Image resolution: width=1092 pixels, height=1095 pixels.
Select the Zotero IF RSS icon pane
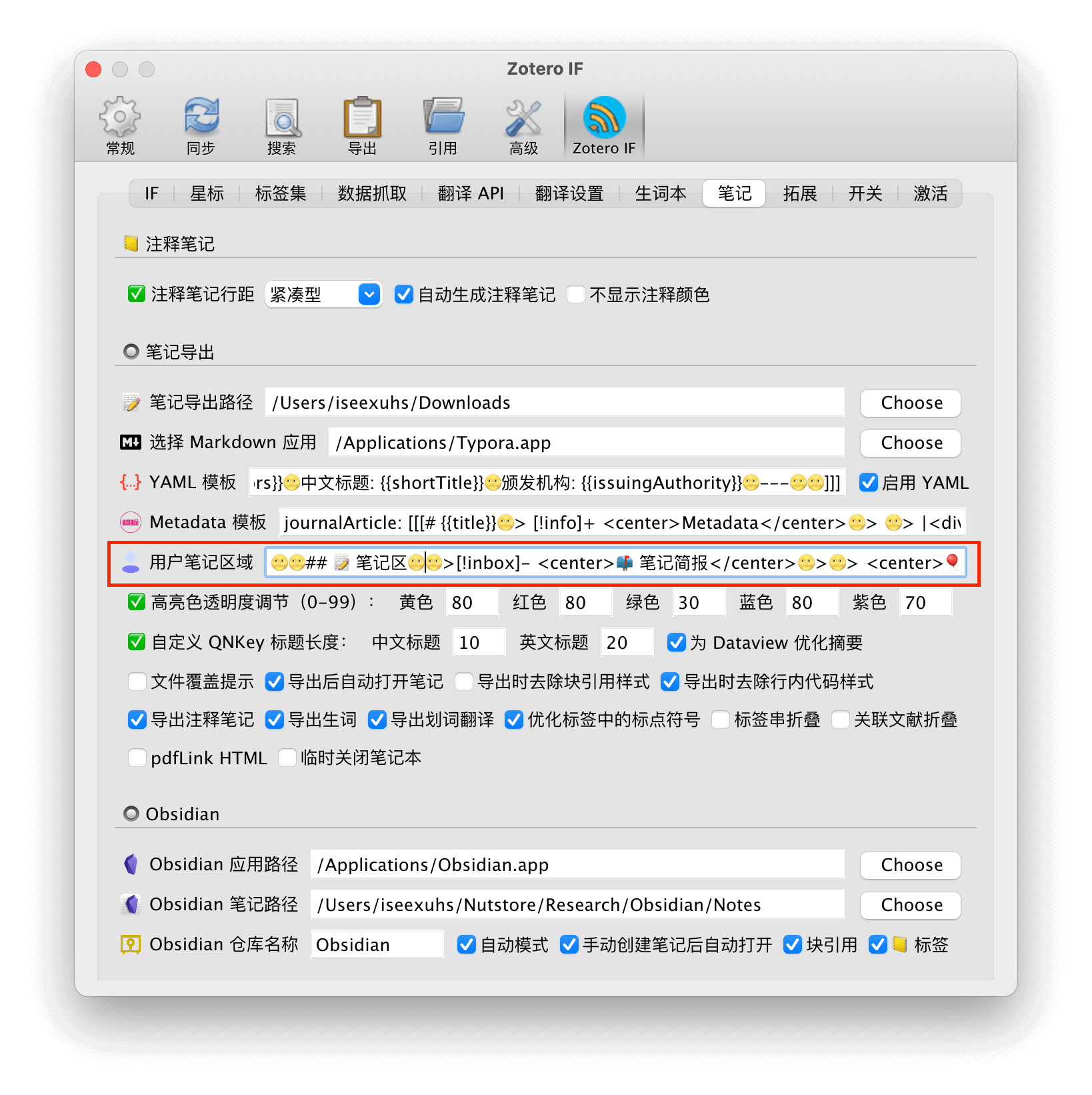604,126
